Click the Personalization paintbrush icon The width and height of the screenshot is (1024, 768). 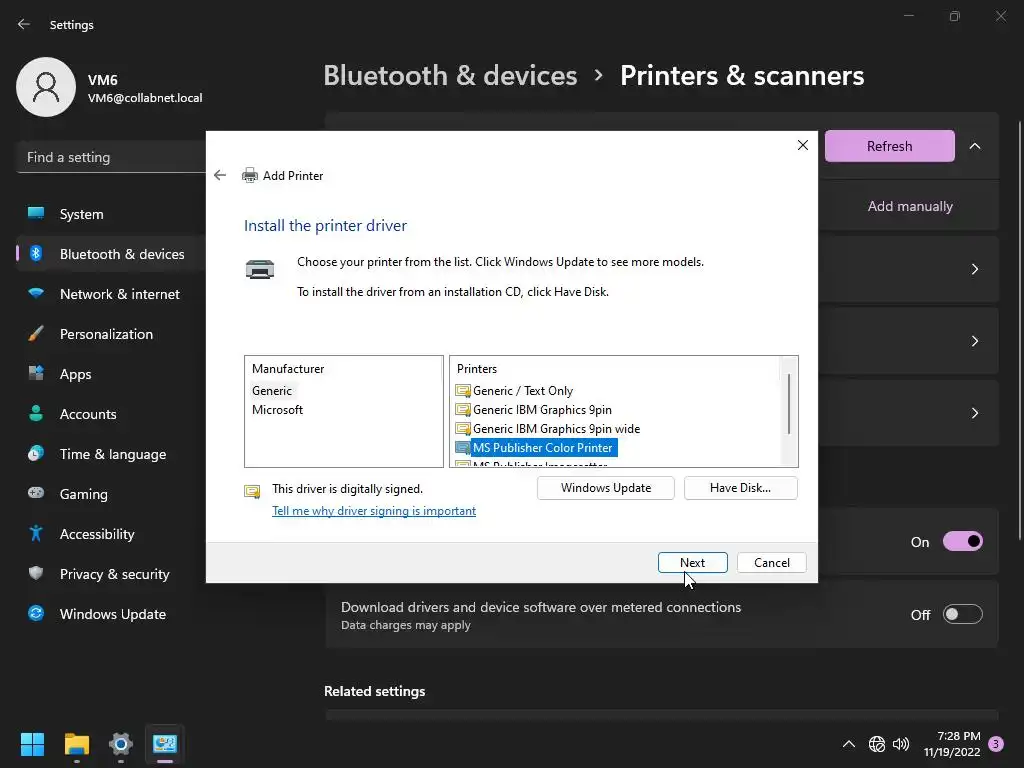tap(36, 334)
